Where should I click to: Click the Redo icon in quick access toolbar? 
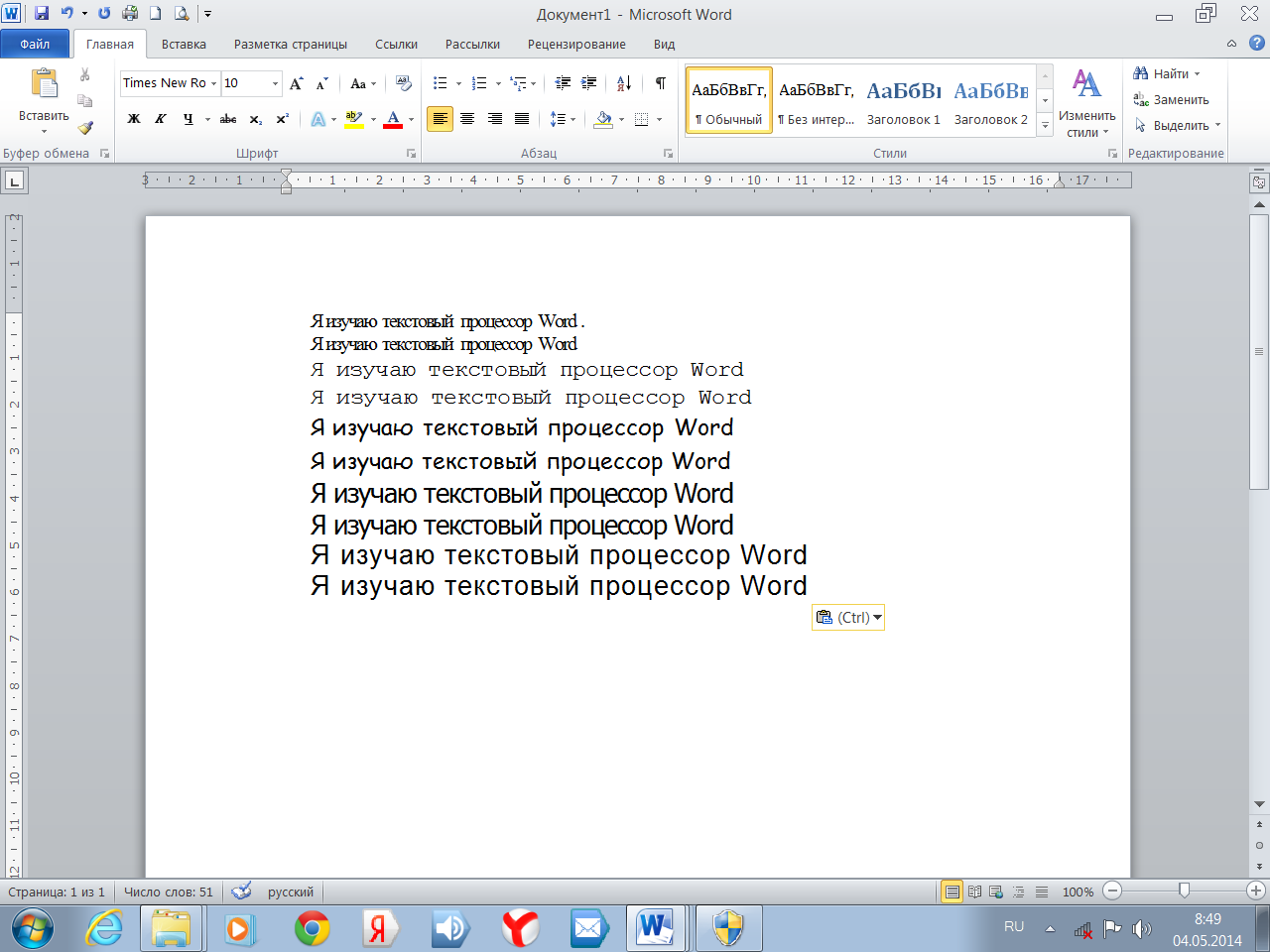(x=104, y=14)
